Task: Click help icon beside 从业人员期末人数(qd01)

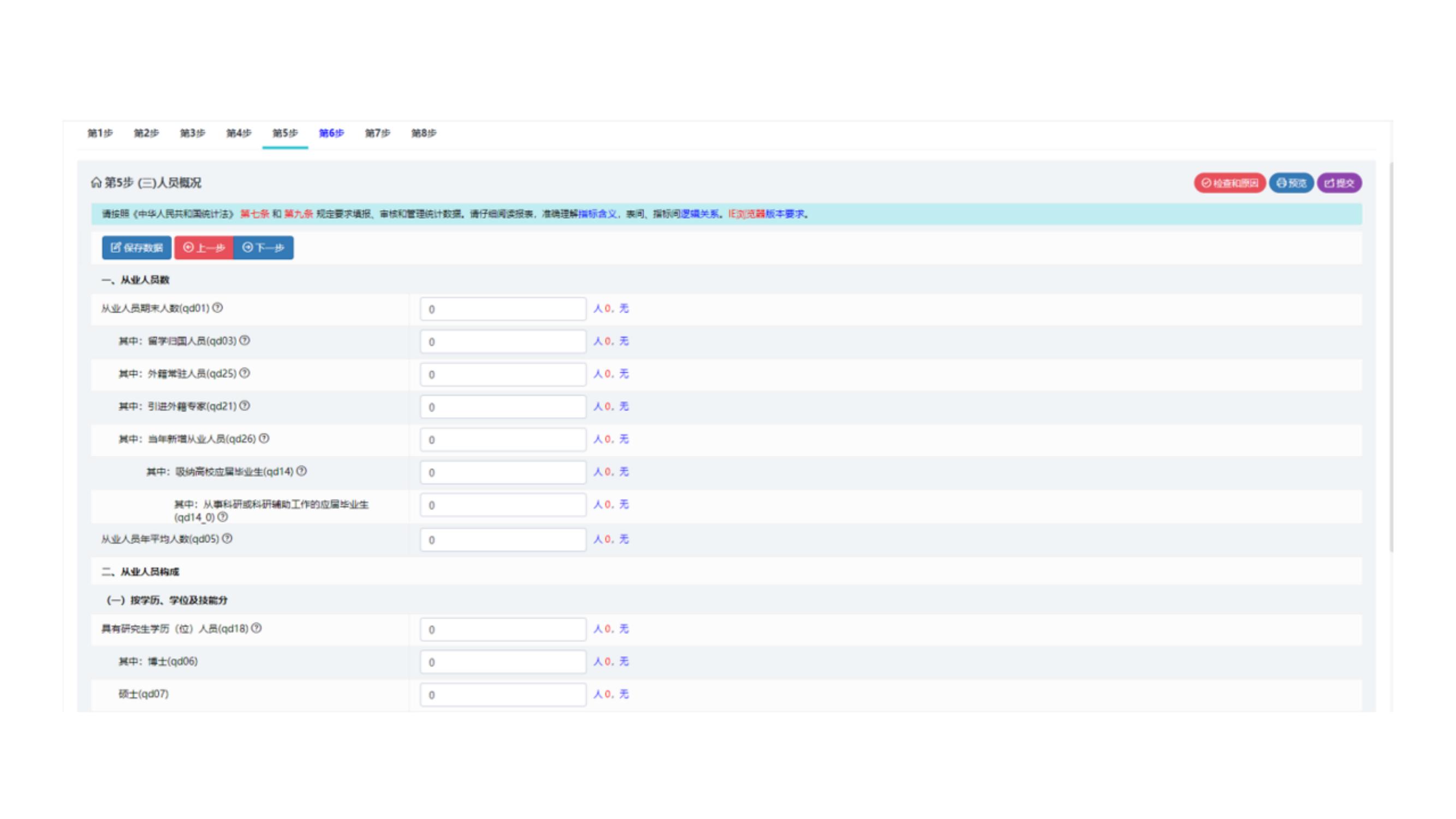Action: (218, 308)
